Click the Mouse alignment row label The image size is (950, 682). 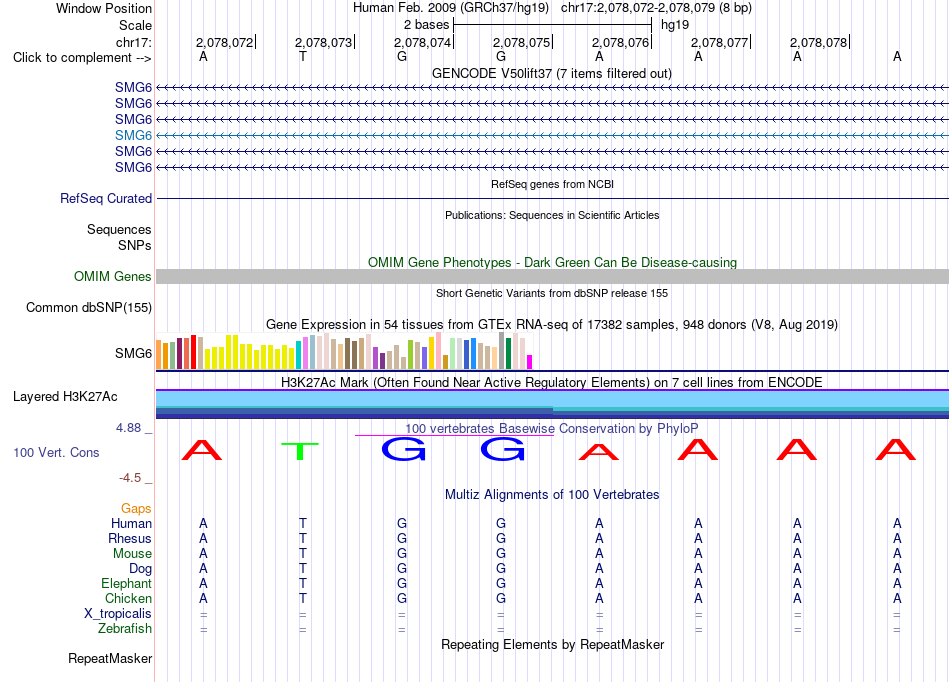coord(132,554)
